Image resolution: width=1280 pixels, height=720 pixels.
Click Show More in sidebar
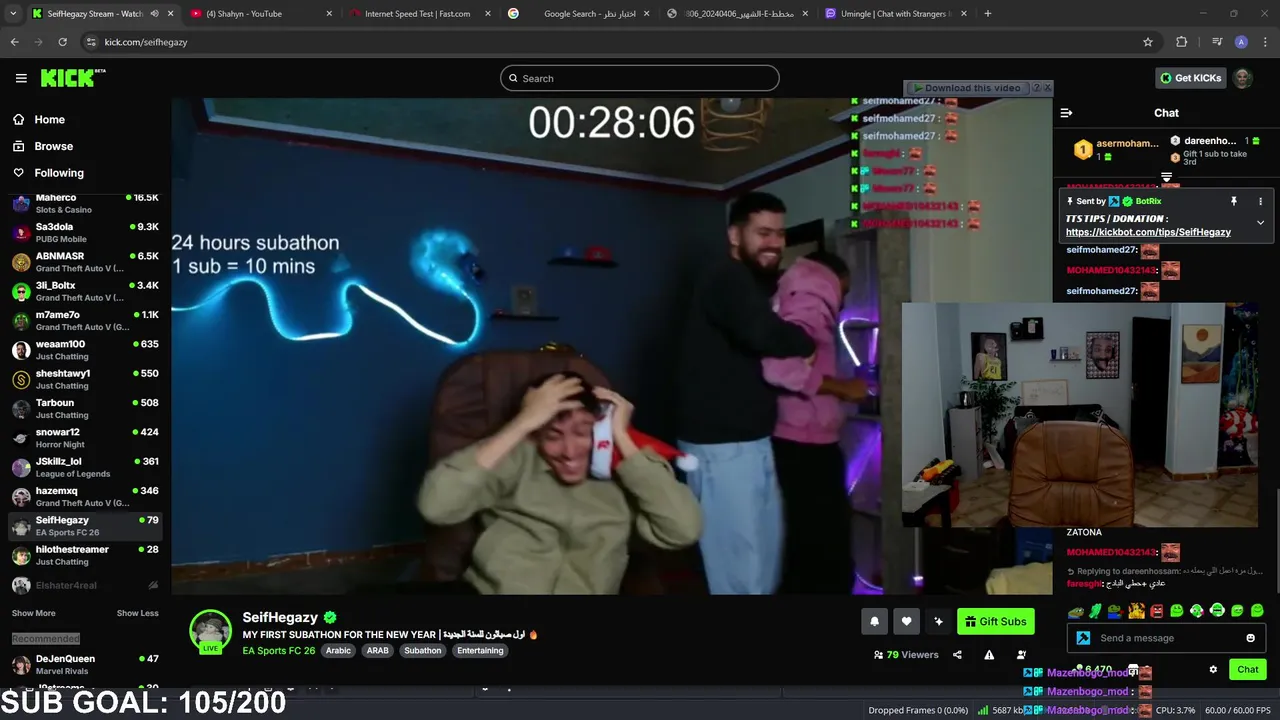click(33, 613)
